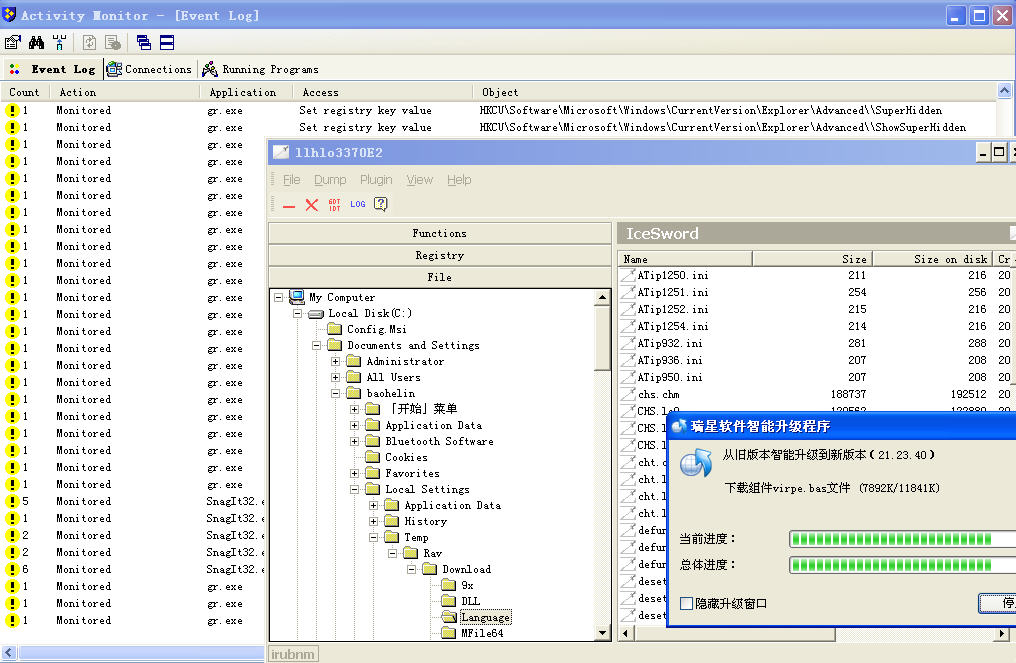The width and height of the screenshot is (1016, 663).
Task: Click the Functions panel button
Action: 439,233
